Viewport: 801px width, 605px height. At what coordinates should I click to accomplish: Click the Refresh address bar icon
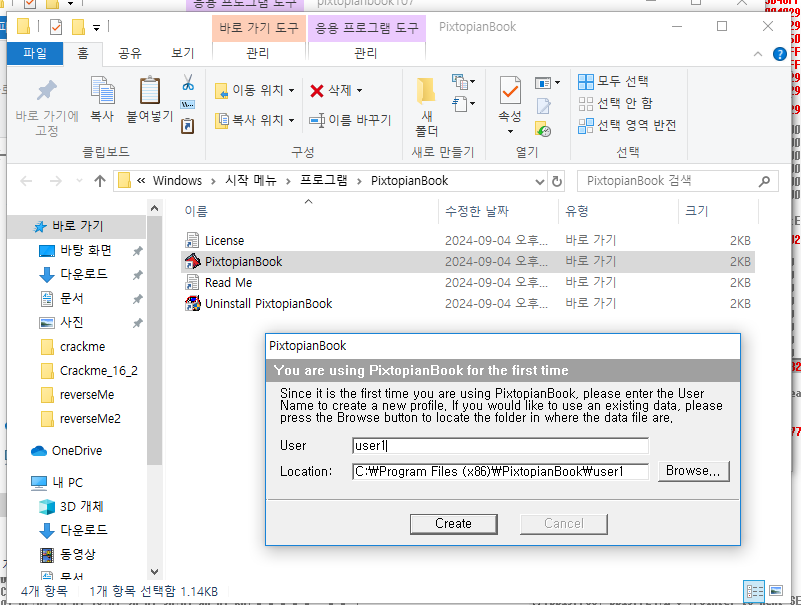[557, 181]
